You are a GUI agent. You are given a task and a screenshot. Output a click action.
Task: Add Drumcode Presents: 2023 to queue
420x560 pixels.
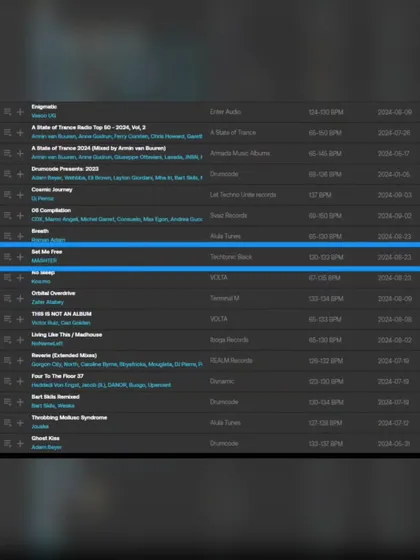click(x=8, y=174)
